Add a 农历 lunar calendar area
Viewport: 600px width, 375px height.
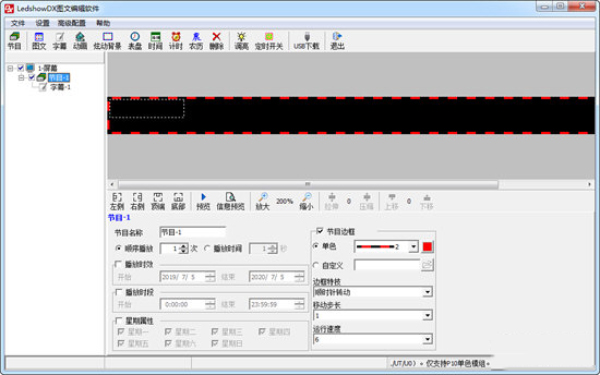point(196,41)
